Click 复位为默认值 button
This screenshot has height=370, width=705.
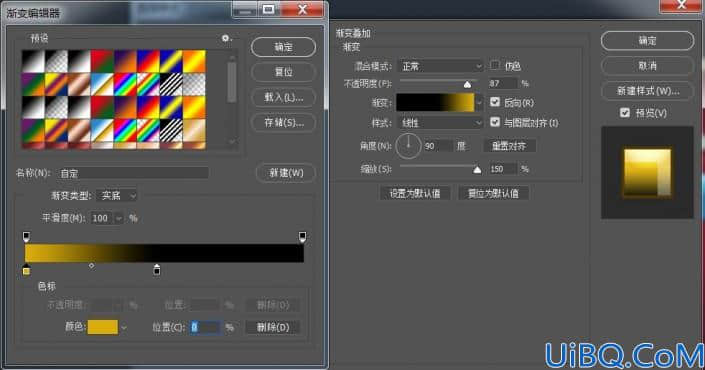pos(493,193)
